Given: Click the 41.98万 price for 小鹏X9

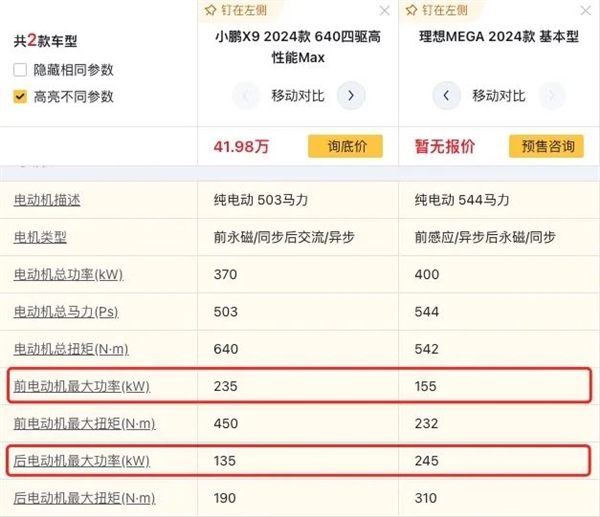Looking at the screenshot, I should point(241,146).
